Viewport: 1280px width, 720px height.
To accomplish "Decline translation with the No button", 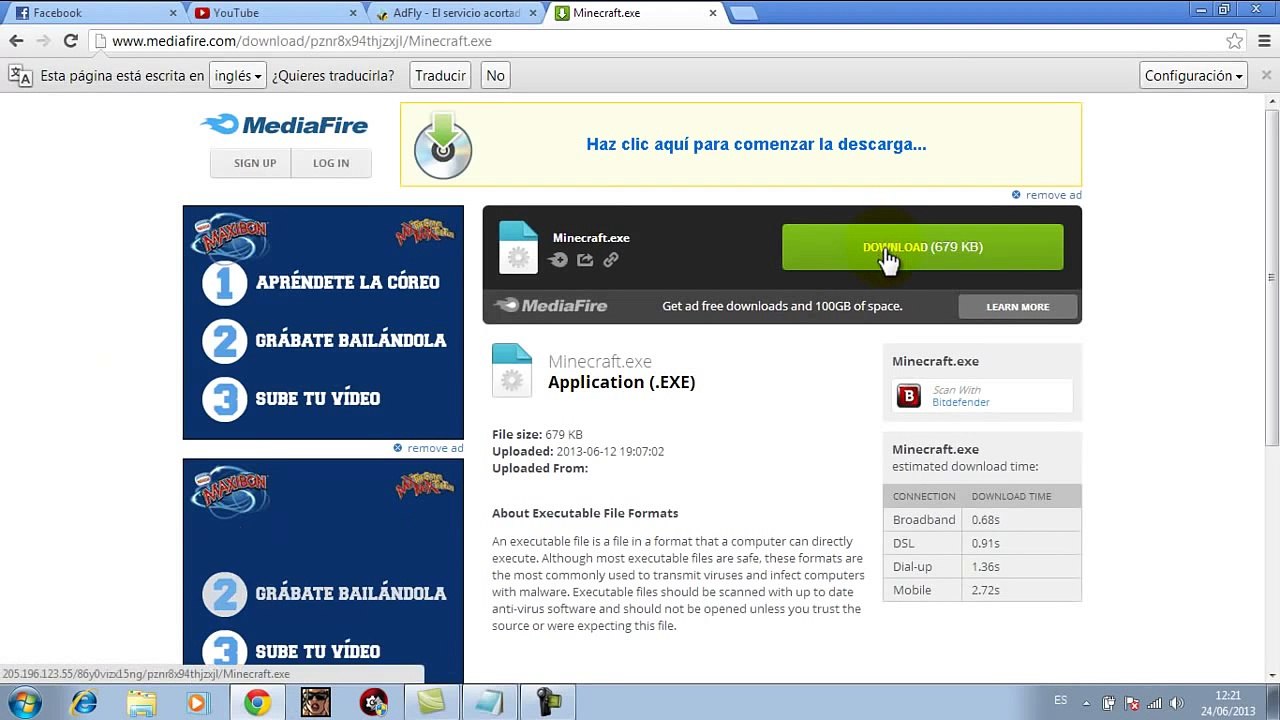I will pos(495,76).
